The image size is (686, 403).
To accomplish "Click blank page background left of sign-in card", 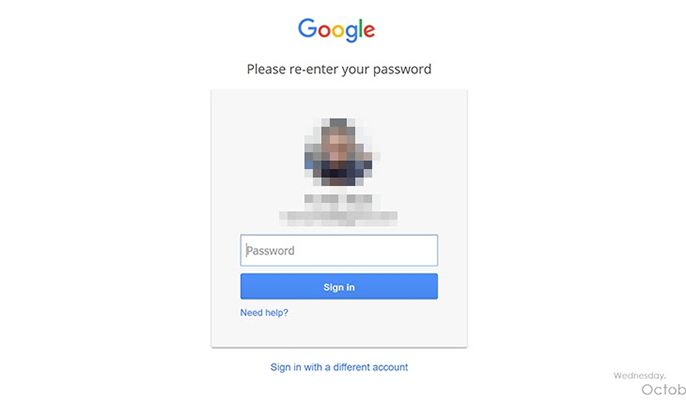I will [x=105, y=219].
